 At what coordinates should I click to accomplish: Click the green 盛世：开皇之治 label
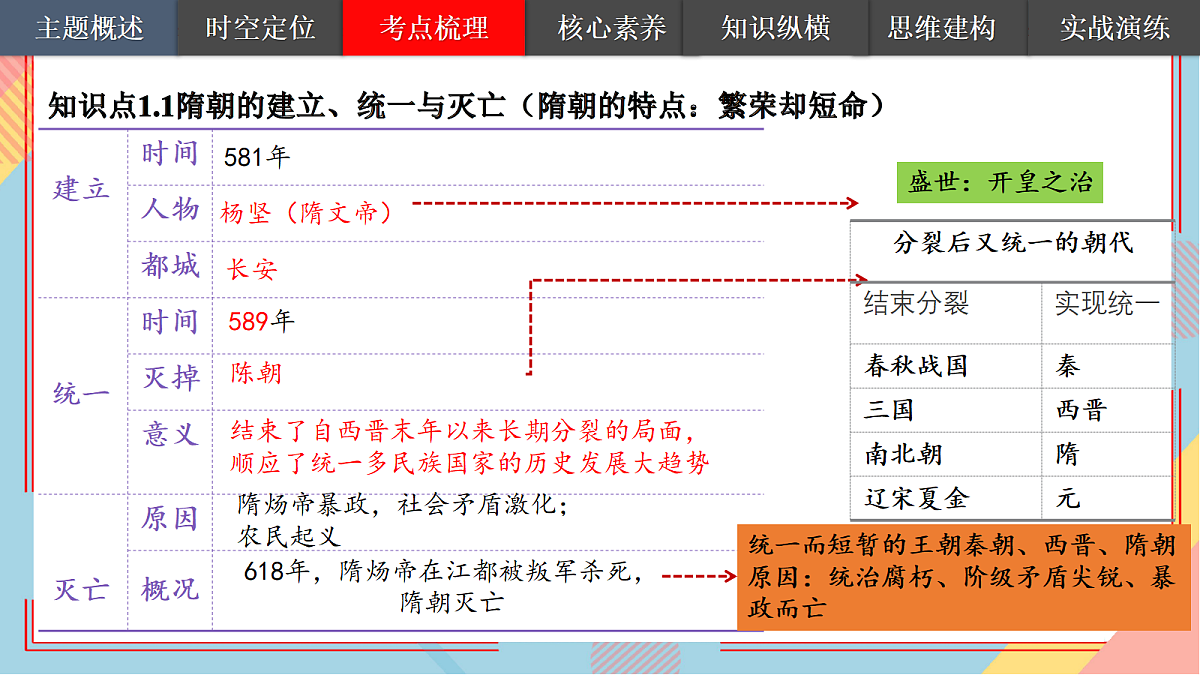pos(1001,183)
